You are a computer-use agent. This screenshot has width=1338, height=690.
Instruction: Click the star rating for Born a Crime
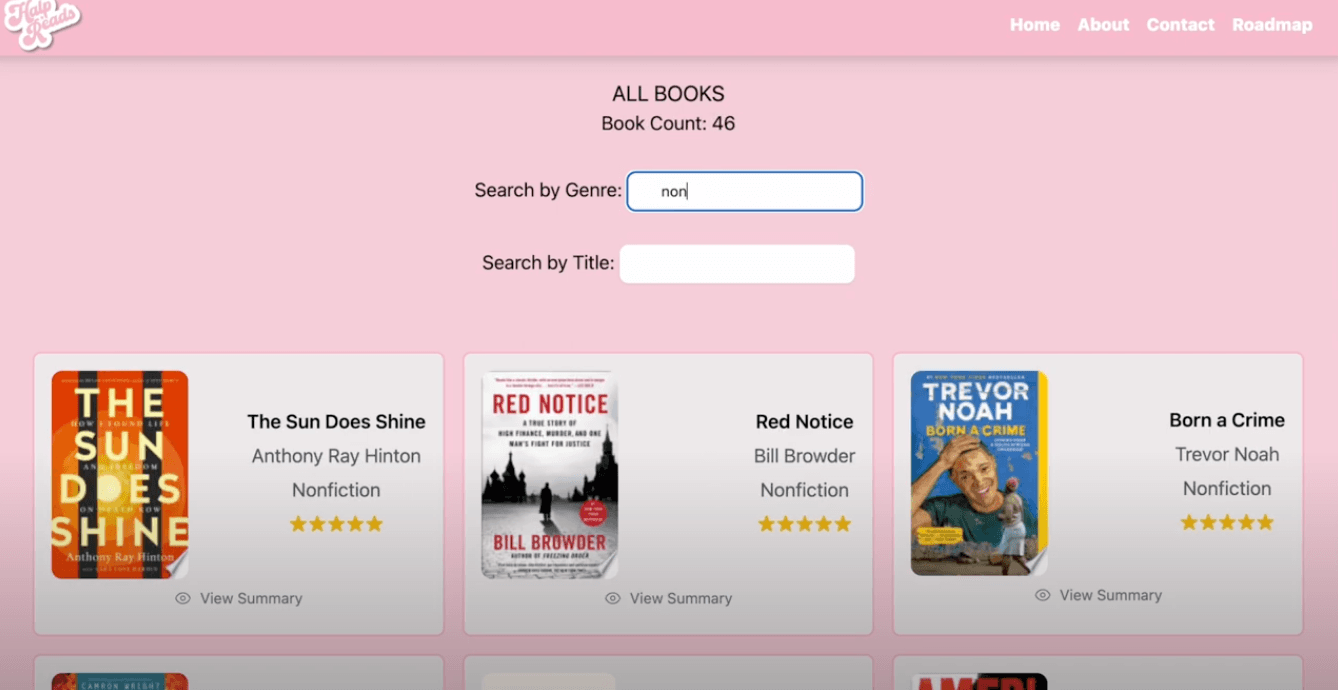[1227, 522]
